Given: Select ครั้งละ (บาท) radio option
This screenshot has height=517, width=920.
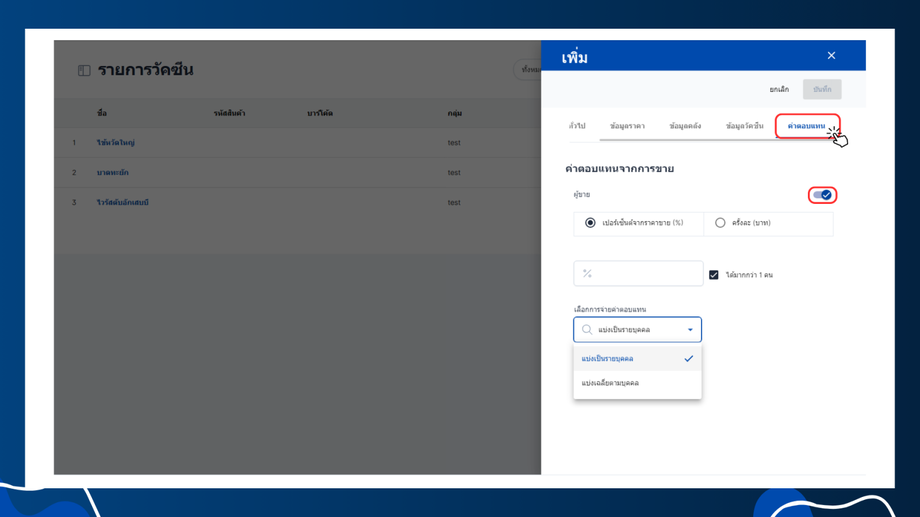Looking at the screenshot, I should [720, 222].
